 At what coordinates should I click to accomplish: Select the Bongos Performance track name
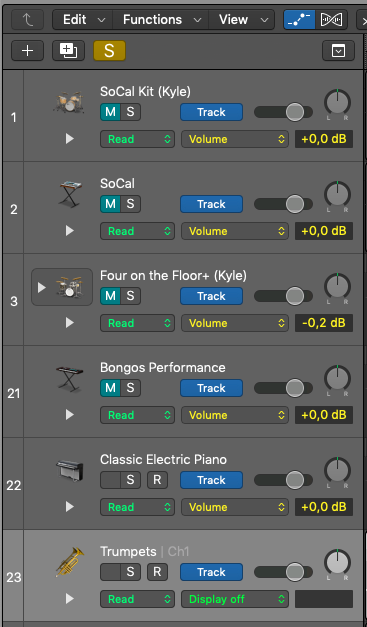tap(163, 367)
